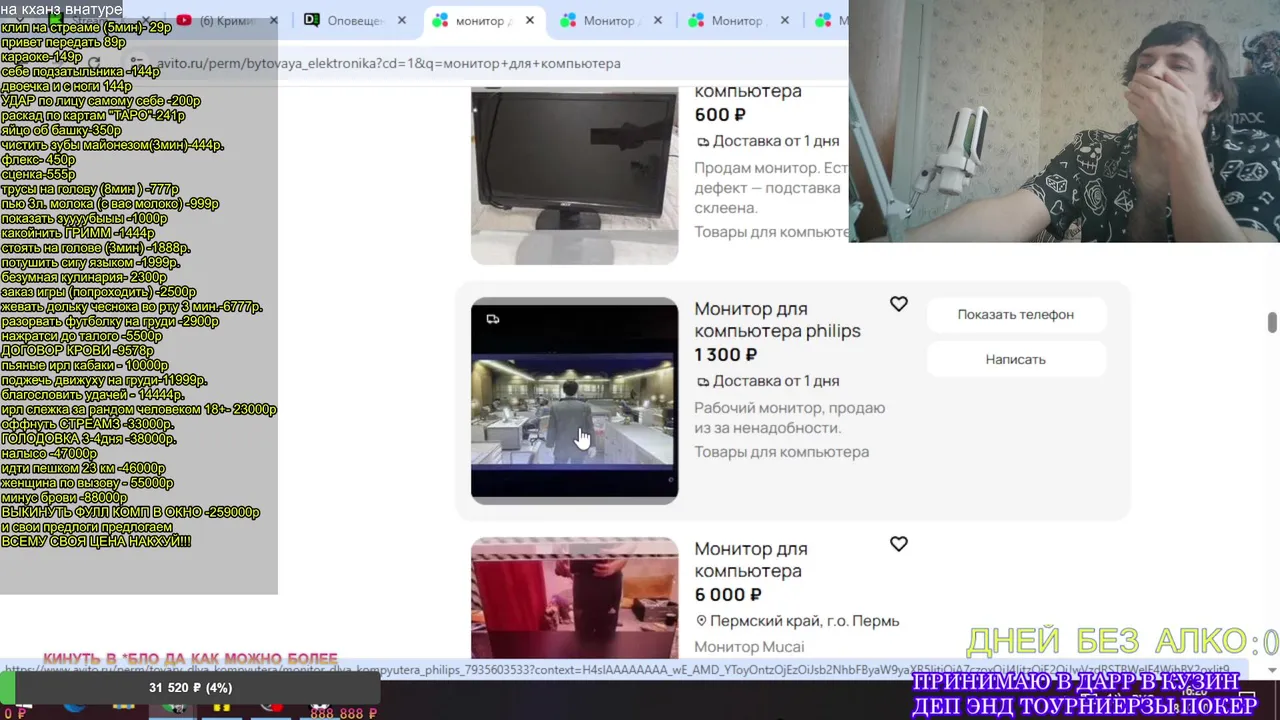Open "Монитор для компьютера philips" listing title
This screenshot has height=720, width=1280.
(777, 320)
